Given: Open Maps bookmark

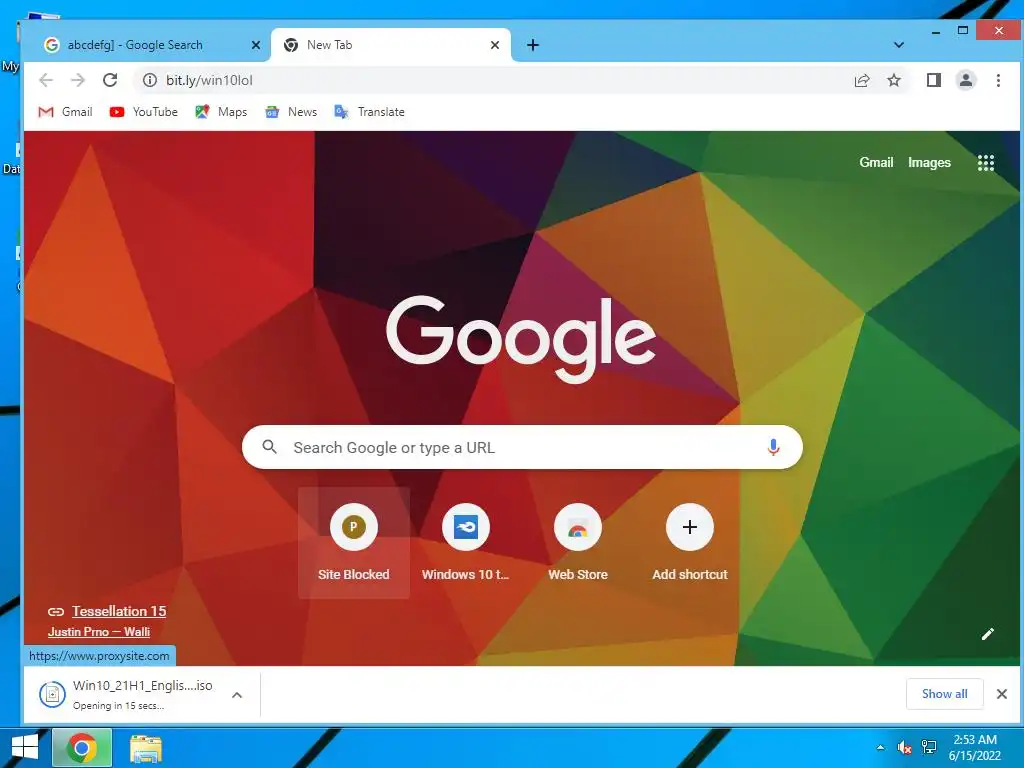Looking at the screenshot, I should coord(221,112).
